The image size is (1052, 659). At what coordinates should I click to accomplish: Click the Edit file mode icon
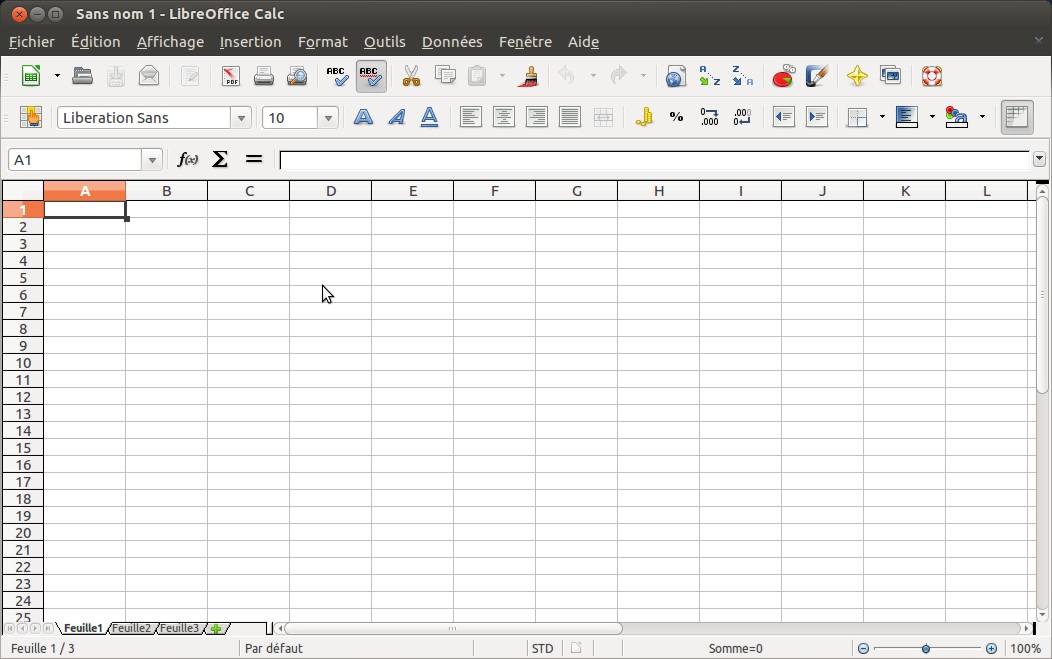[190, 76]
